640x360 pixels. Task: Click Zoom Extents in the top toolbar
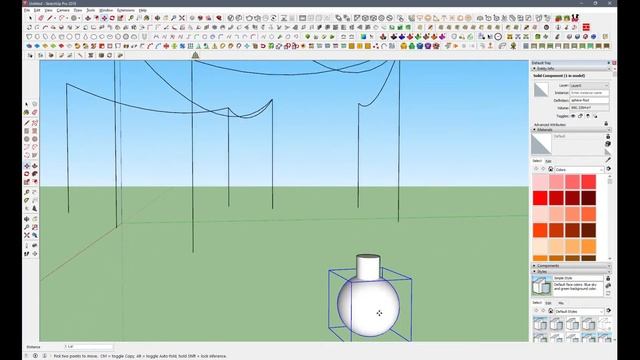(x=182, y=18)
